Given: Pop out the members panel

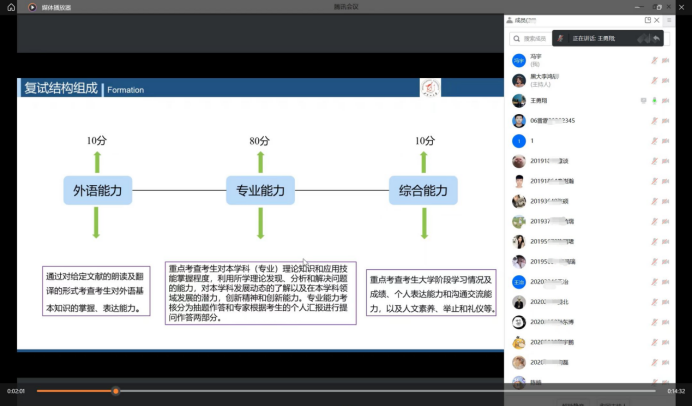Looking at the screenshot, I should point(647,20).
